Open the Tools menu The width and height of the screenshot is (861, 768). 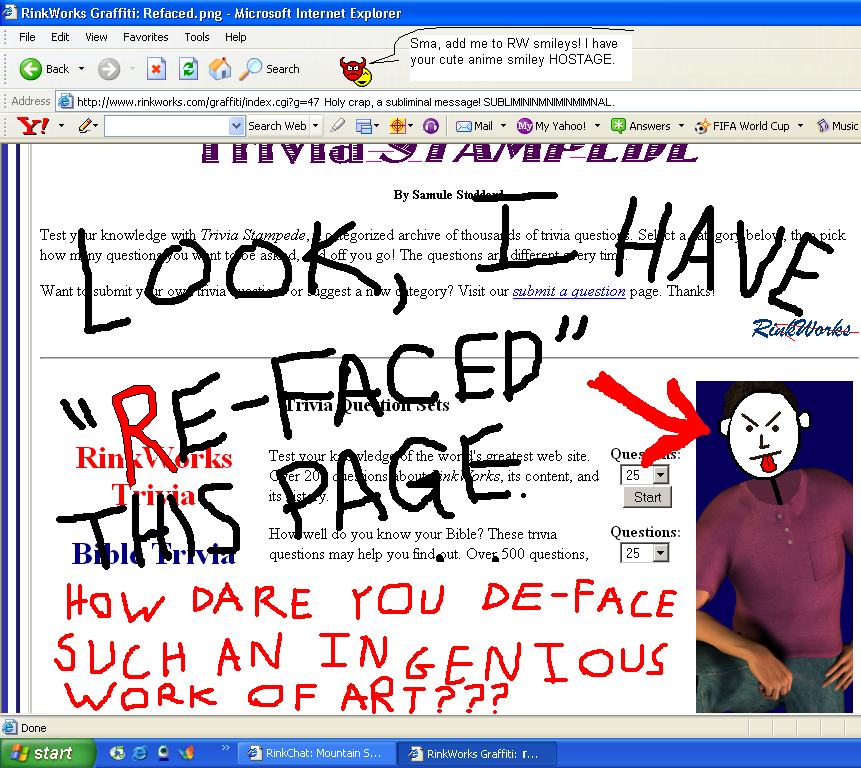click(x=197, y=37)
